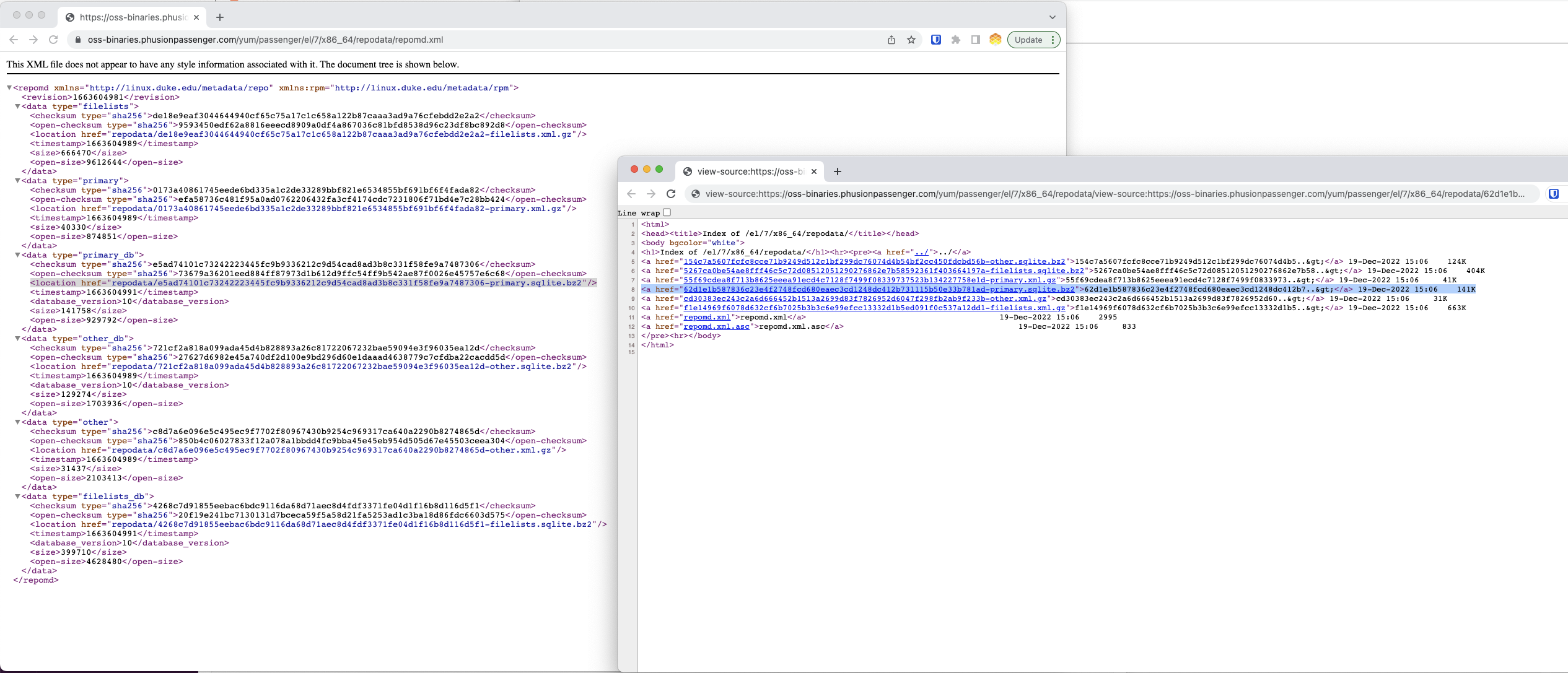This screenshot has height=673, width=1568.
Task: Open the honeycomb-shaped extension
Action: pyautogui.click(x=995, y=39)
